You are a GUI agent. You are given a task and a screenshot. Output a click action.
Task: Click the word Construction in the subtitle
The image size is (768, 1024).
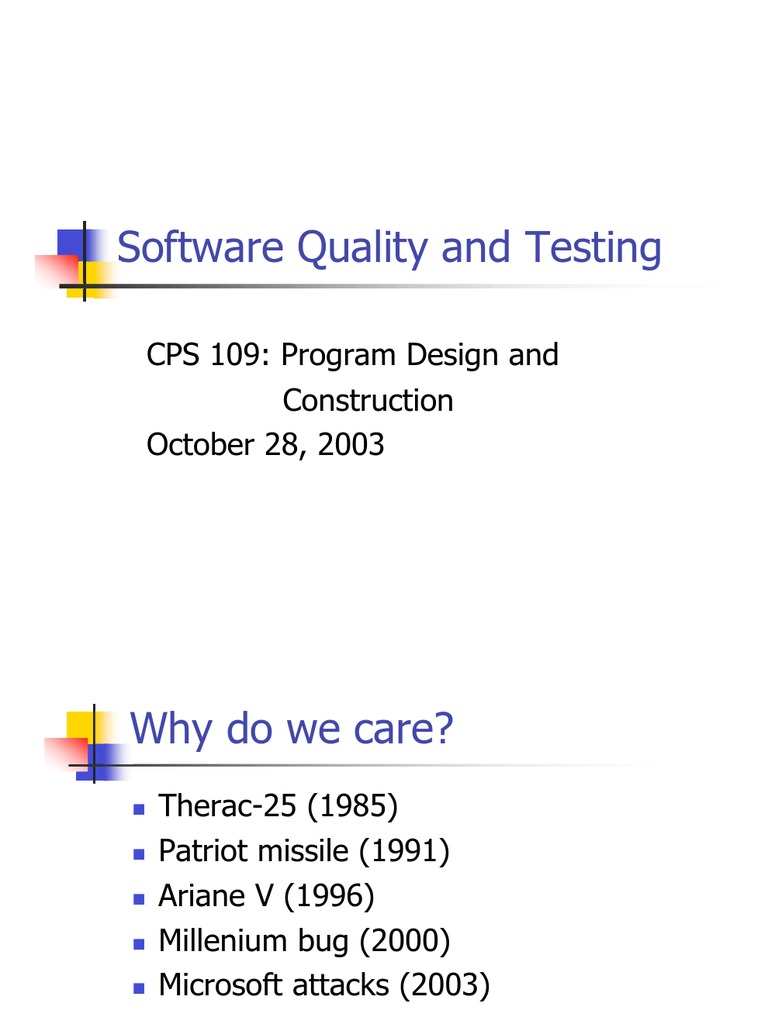tap(367, 400)
